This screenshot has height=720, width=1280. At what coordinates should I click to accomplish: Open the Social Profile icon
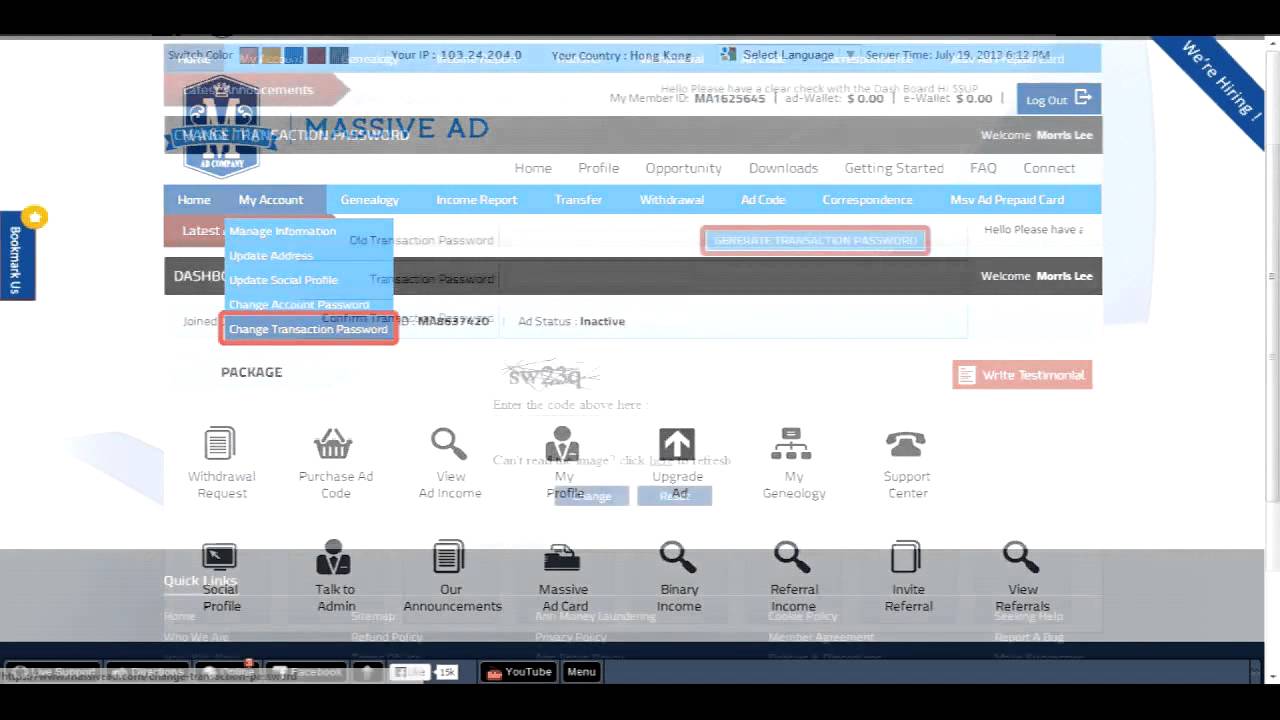(x=219, y=557)
